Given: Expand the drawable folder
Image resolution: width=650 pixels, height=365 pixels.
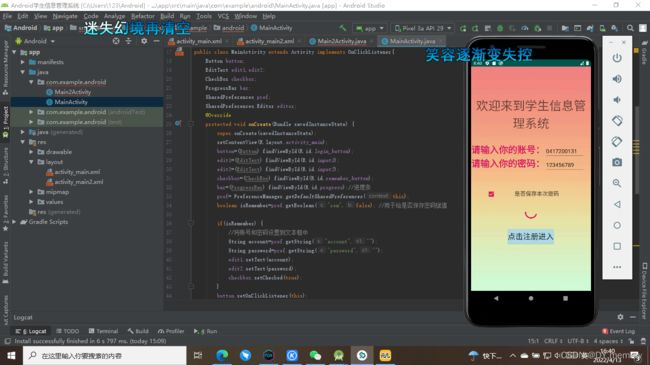Looking at the screenshot, I should coord(31,152).
